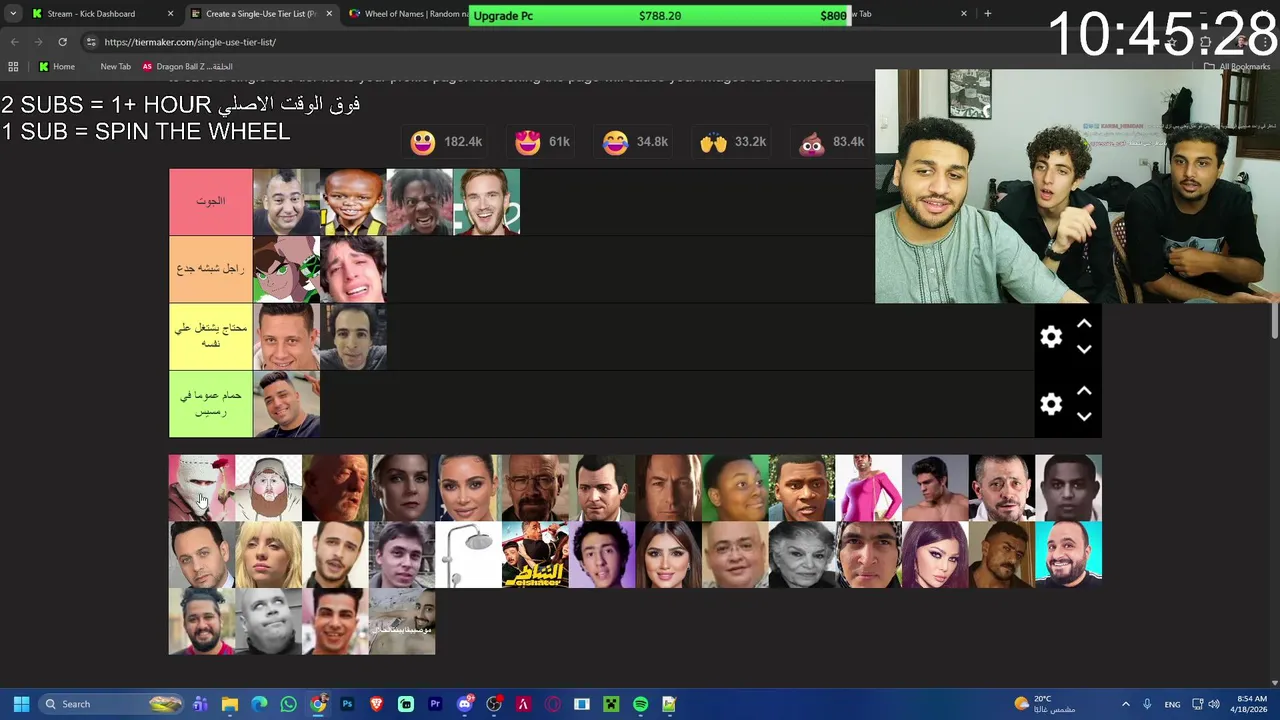The width and height of the screenshot is (1280, 720).
Task: Click the browser back arrow
Action: [14, 42]
